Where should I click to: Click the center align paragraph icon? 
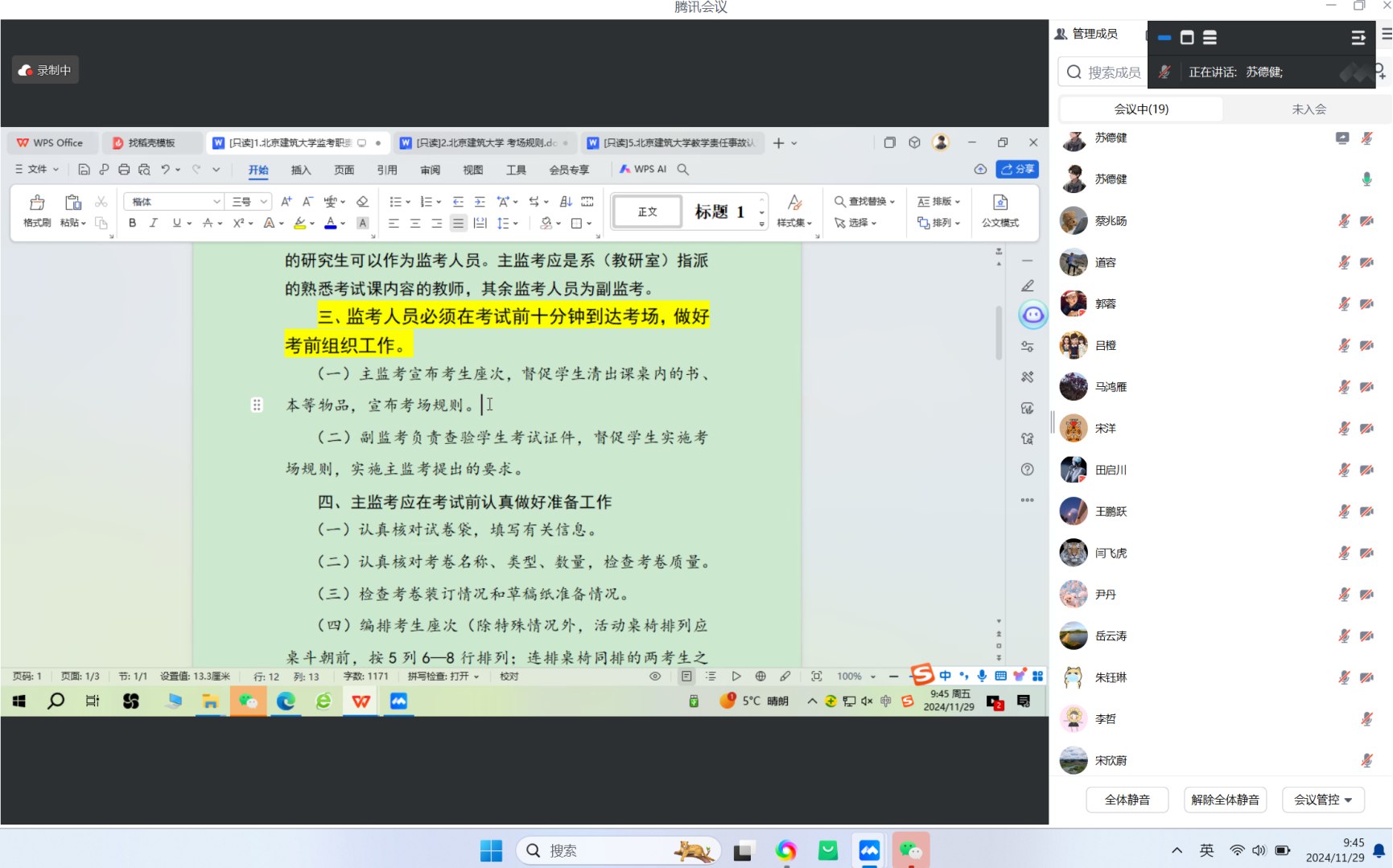pyautogui.click(x=415, y=224)
